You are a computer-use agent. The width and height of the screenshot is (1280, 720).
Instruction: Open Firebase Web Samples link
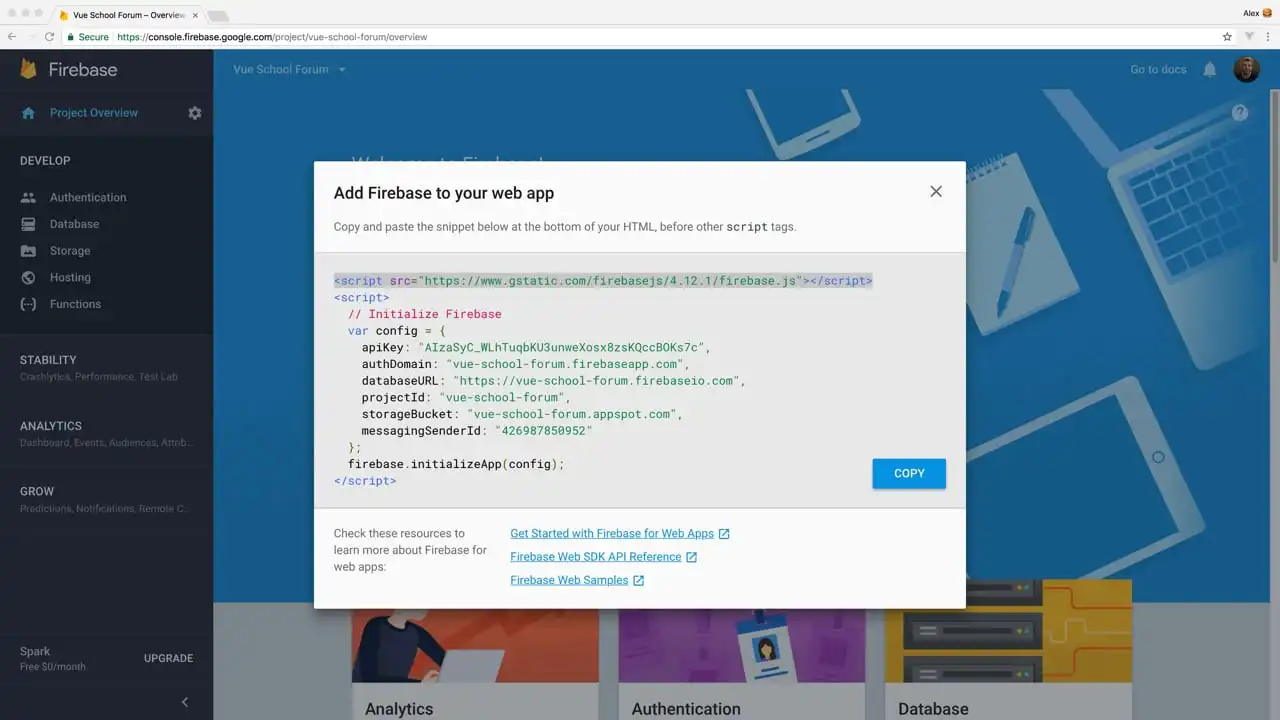point(569,580)
